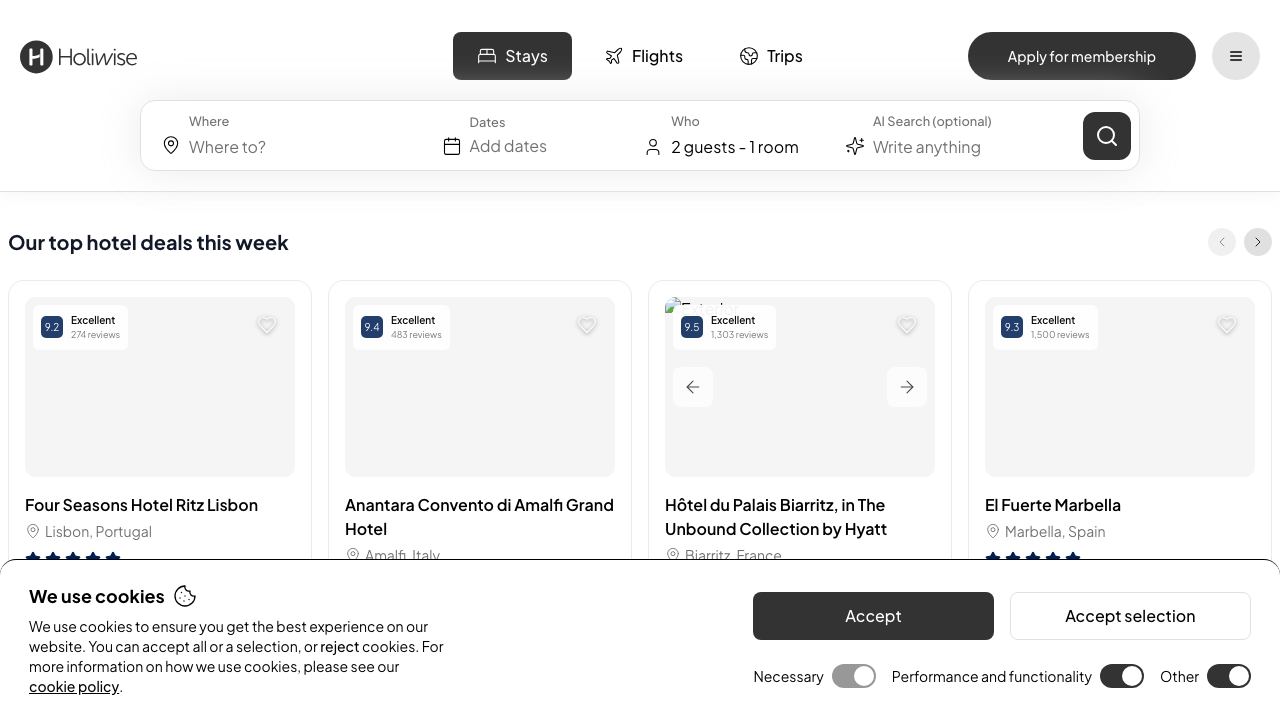Favorite El Fuerte Marbella heart

(x=1227, y=325)
